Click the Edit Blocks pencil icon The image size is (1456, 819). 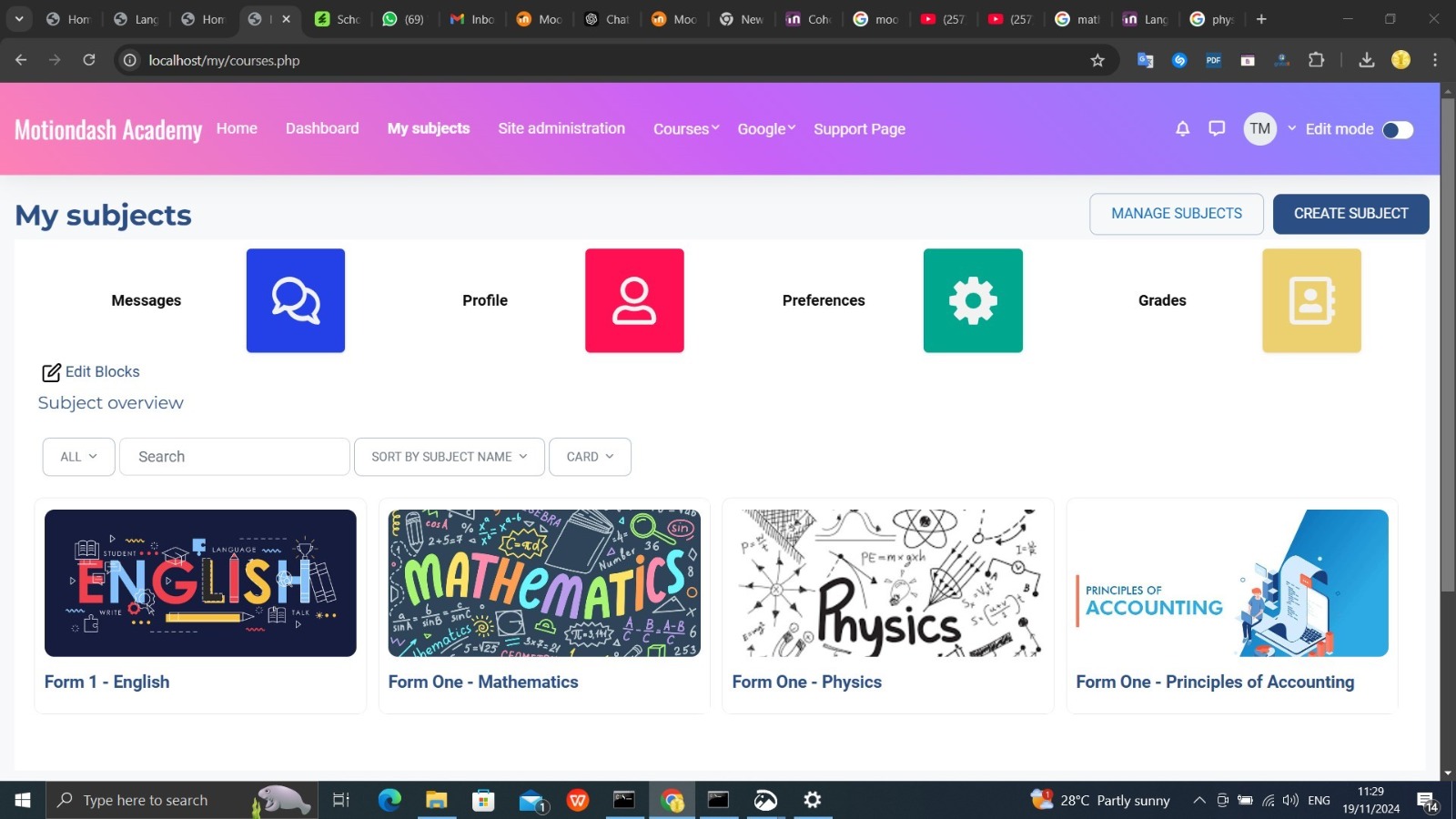point(51,371)
